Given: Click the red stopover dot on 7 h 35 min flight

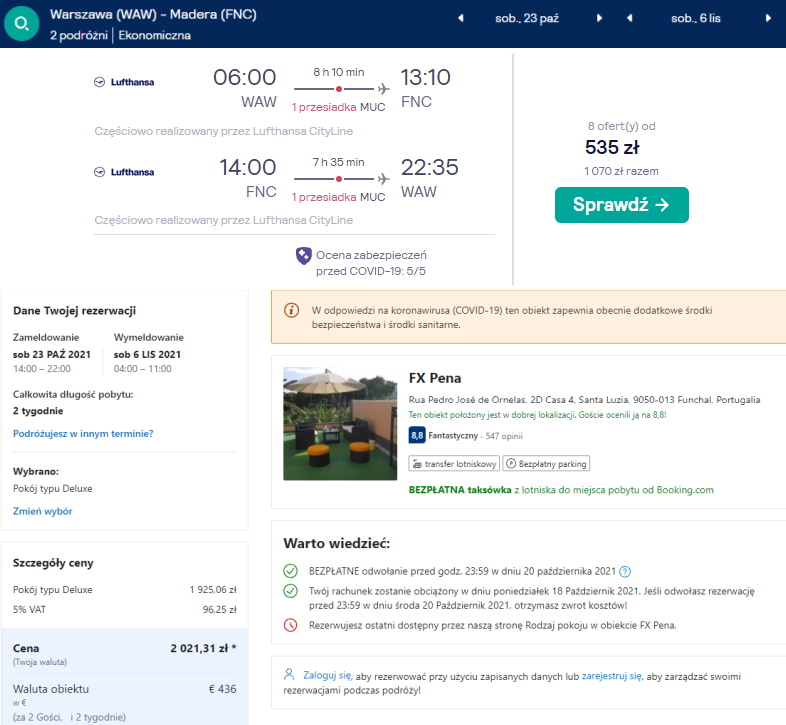Looking at the screenshot, I should click(x=339, y=178).
